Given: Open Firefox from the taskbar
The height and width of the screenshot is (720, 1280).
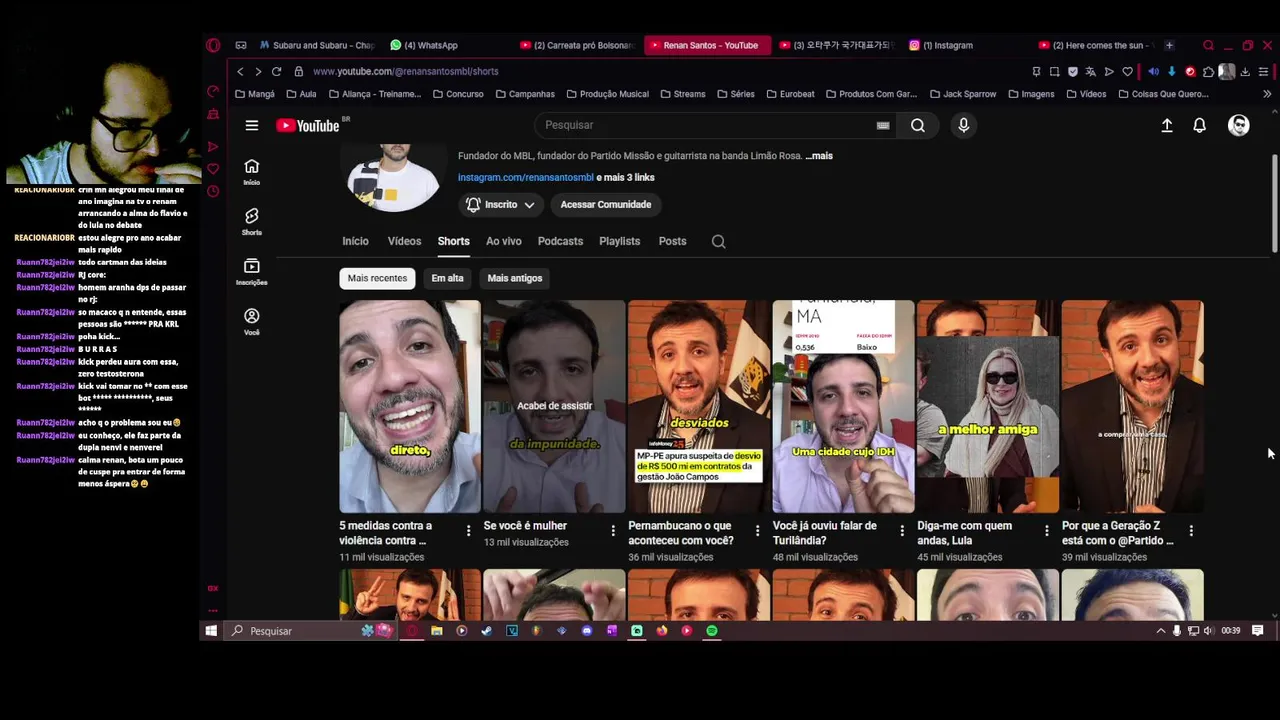Looking at the screenshot, I should point(662,631).
